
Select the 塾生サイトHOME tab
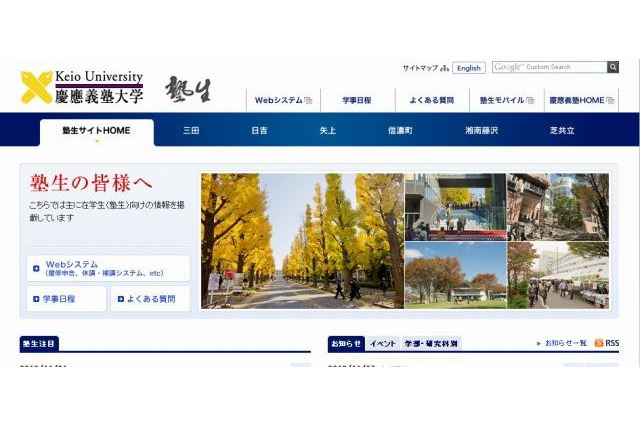point(97,132)
